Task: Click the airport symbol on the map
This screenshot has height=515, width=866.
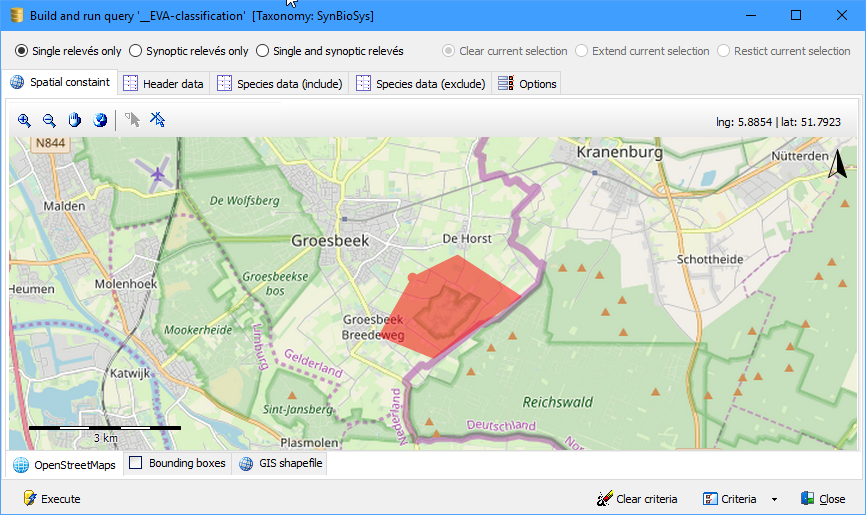Action: (158, 176)
